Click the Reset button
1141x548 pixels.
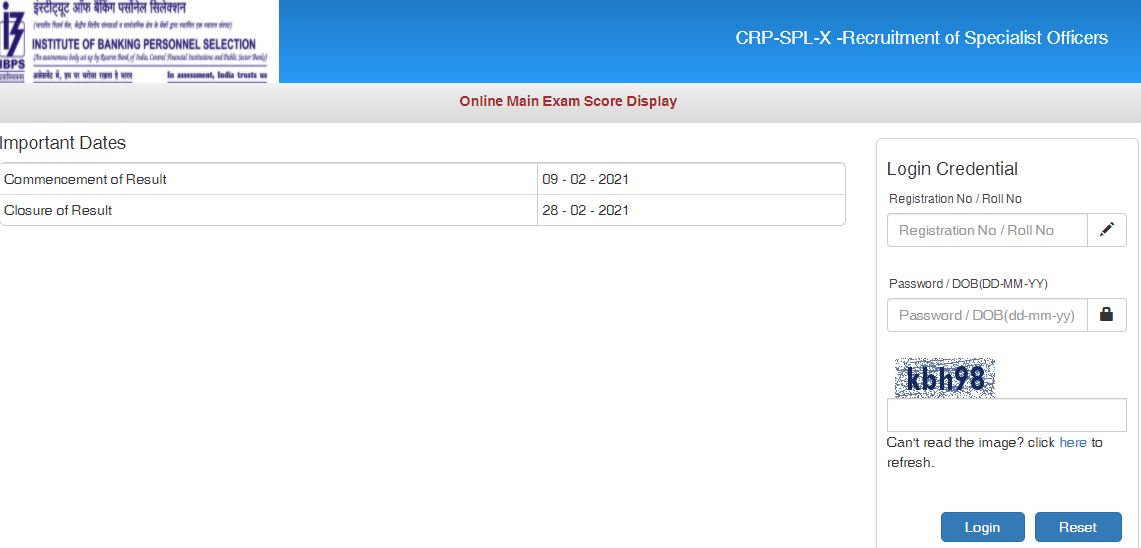[x=1078, y=528]
